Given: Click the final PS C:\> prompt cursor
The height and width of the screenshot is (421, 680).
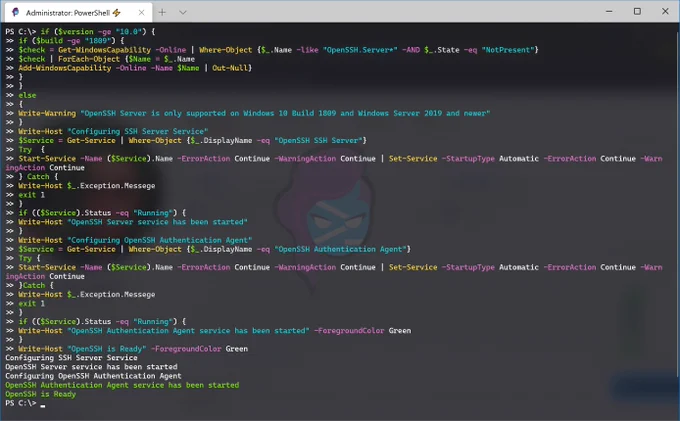Looking at the screenshot, I should tap(42, 404).
